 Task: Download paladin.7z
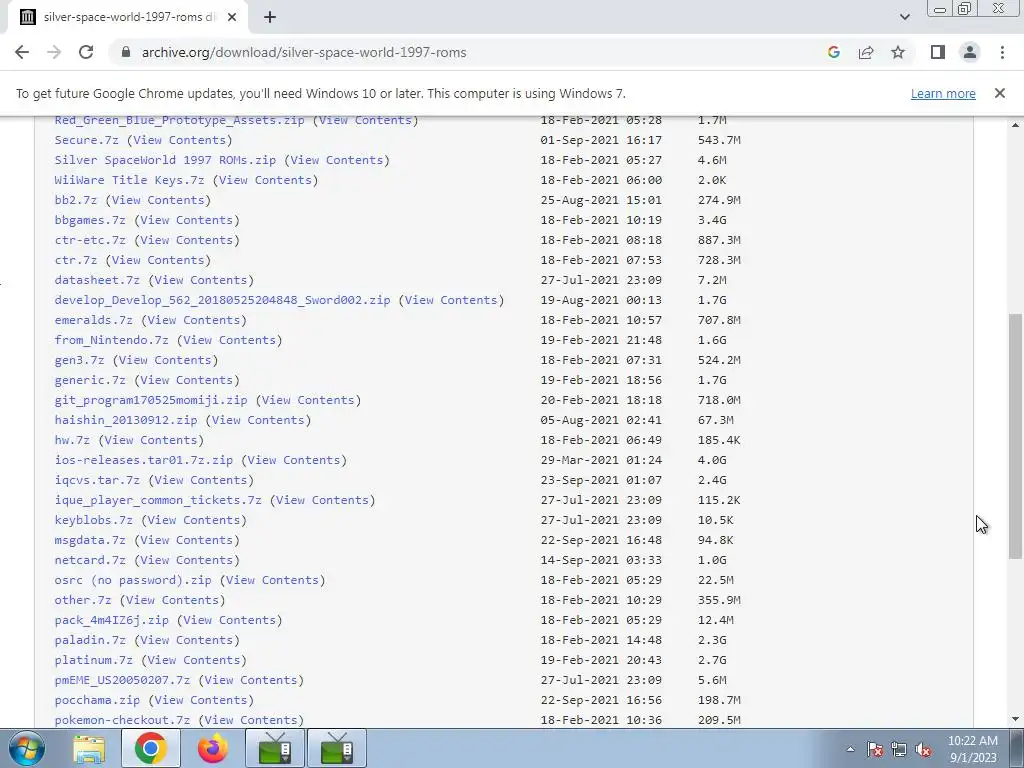(x=90, y=640)
